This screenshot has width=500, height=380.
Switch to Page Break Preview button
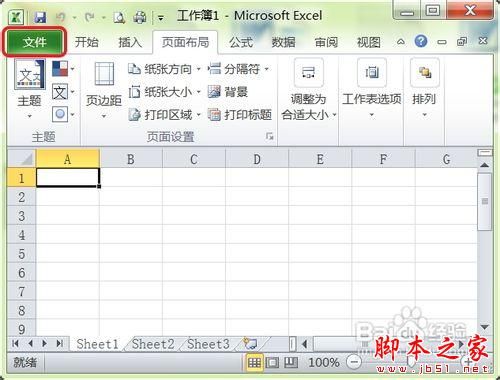click(291, 363)
